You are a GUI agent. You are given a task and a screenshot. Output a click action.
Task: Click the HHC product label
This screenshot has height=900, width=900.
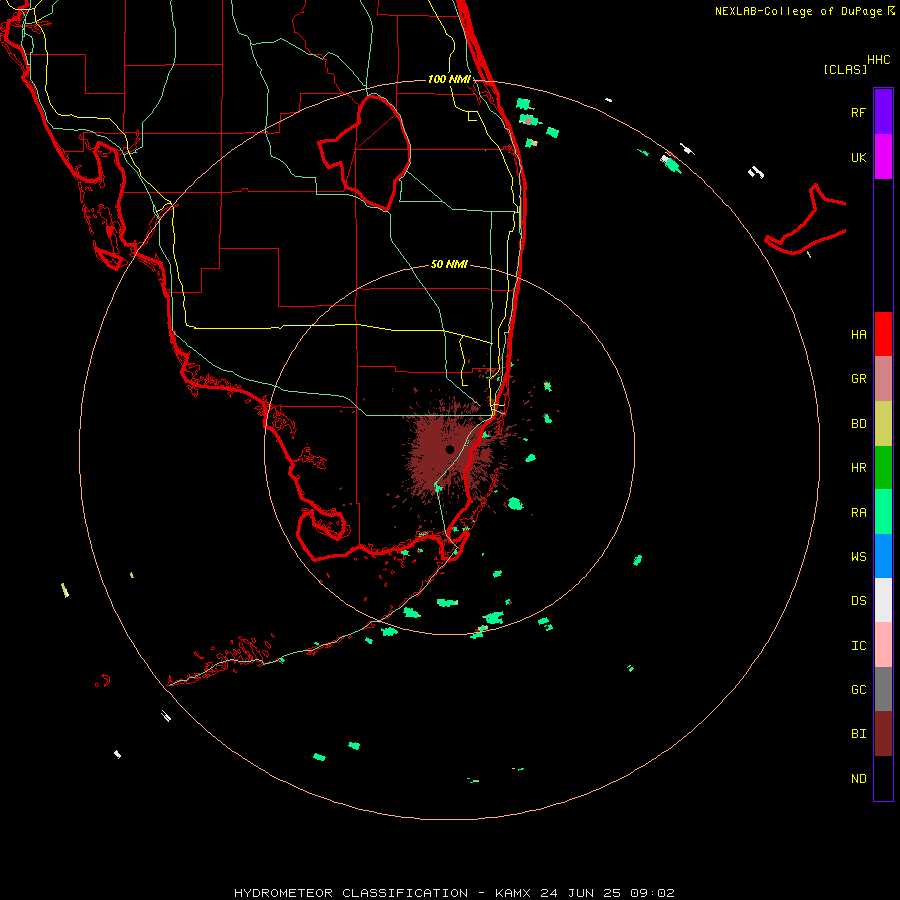[x=879, y=60]
